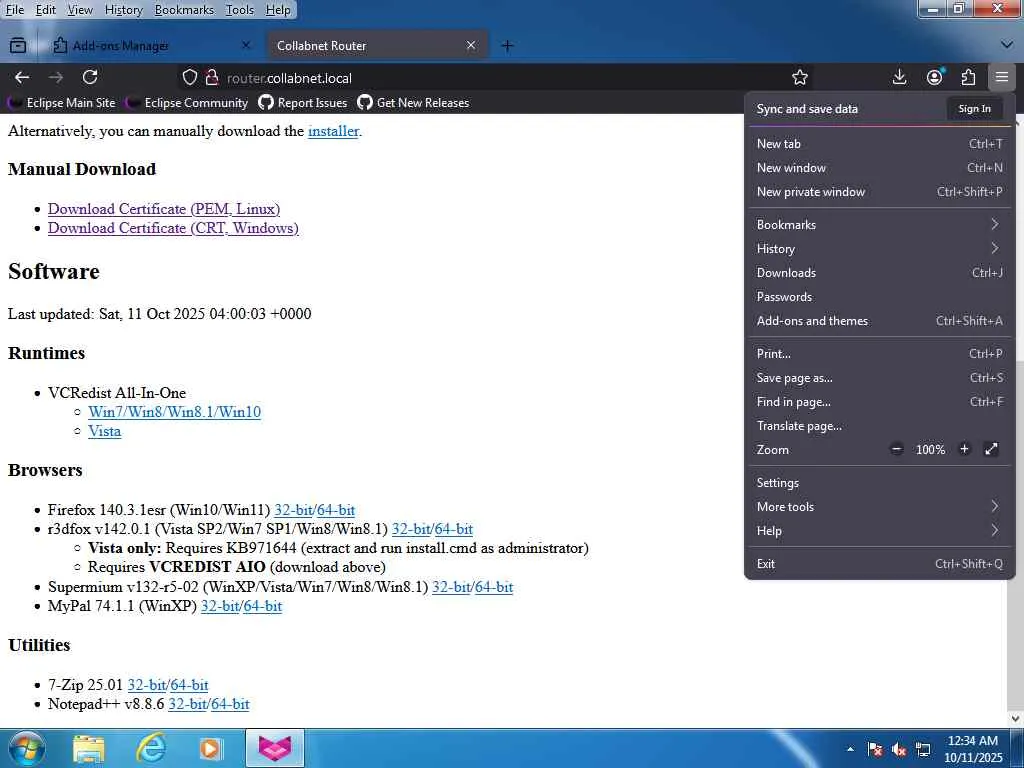Click the taskbar clock
Viewport: 1024px width, 768px height.
point(972,749)
